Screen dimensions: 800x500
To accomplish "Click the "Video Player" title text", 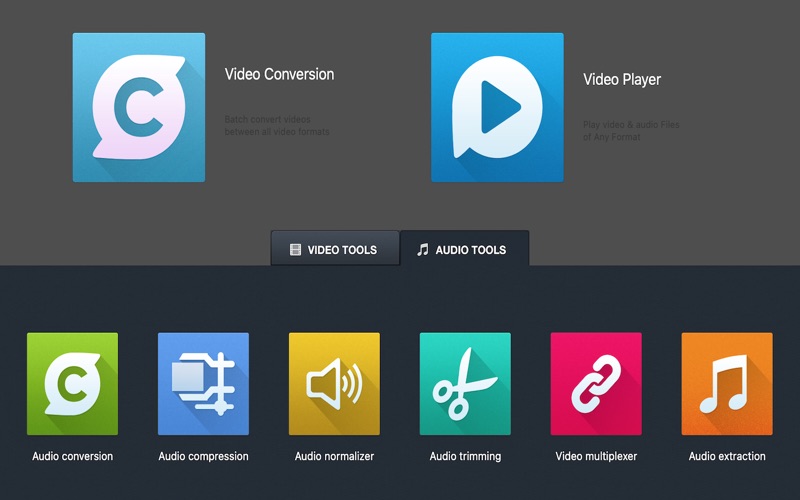I will coord(622,79).
